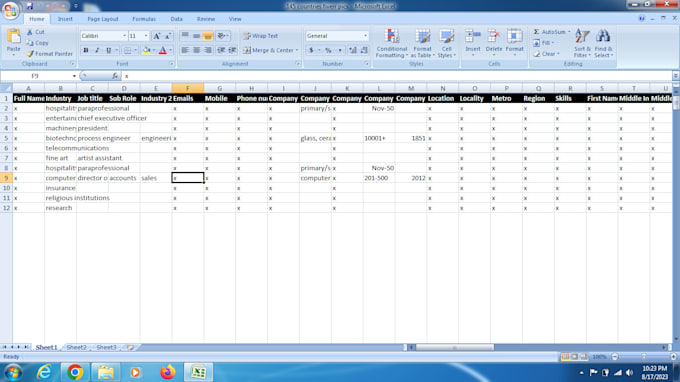Open the Review ribbon tab
The width and height of the screenshot is (680, 382).
click(206, 19)
